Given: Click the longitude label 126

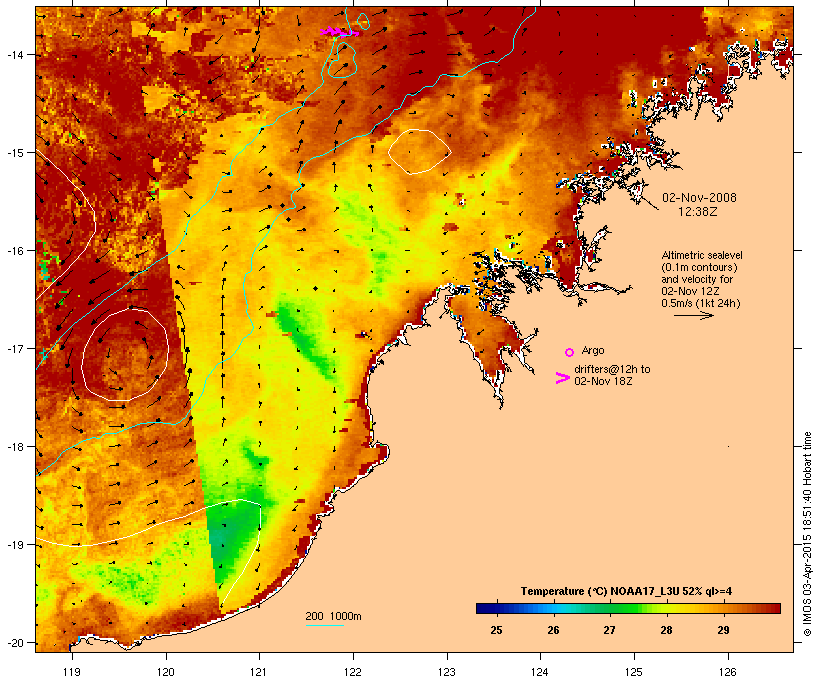Looking at the screenshot, I should tap(727, 672).
